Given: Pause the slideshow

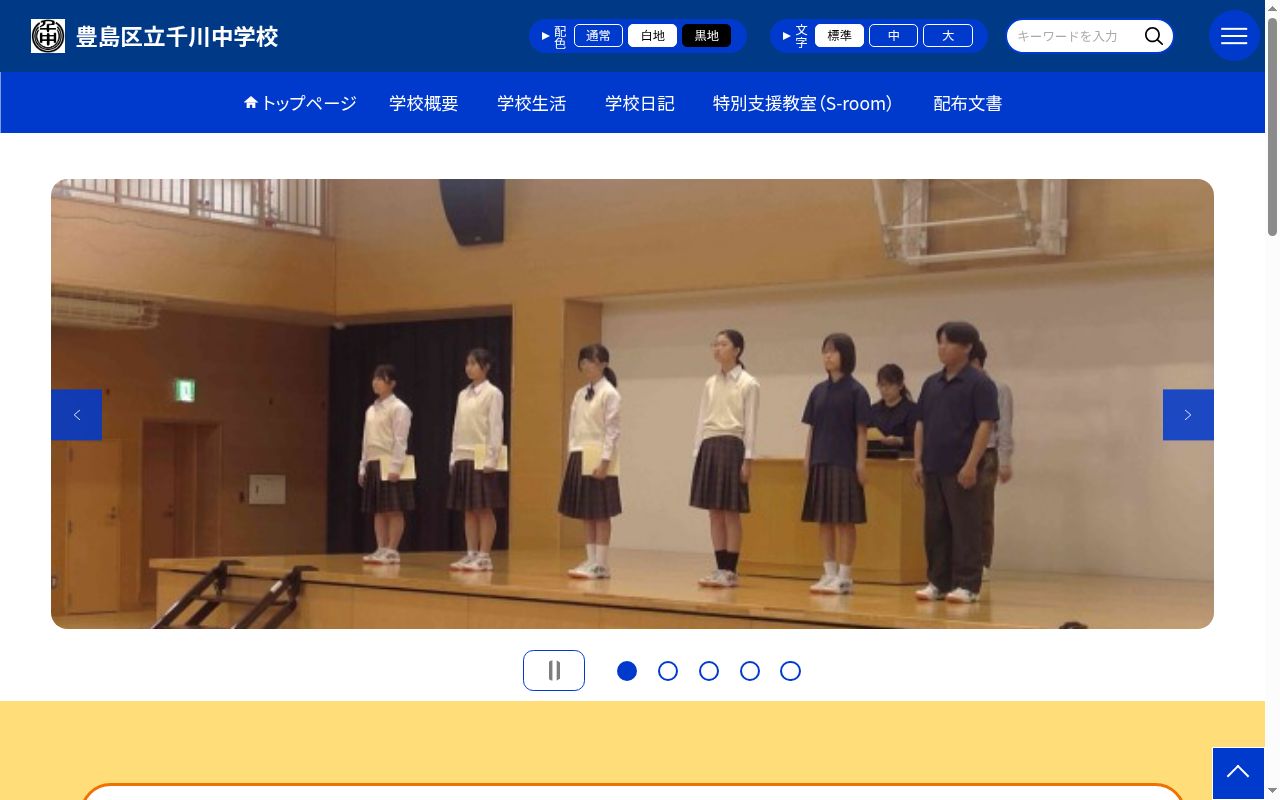Looking at the screenshot, I should coord(554,671).
